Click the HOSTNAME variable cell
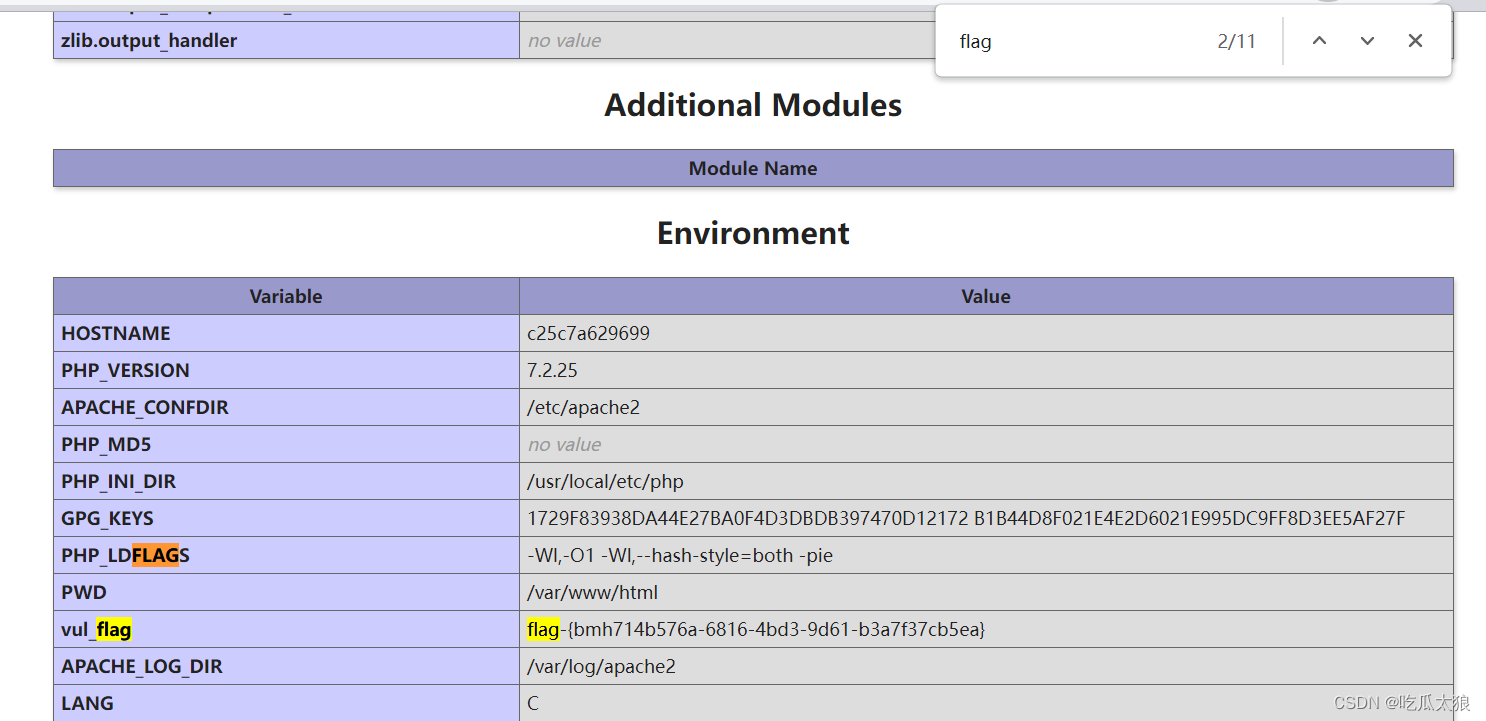 (286, 333)
